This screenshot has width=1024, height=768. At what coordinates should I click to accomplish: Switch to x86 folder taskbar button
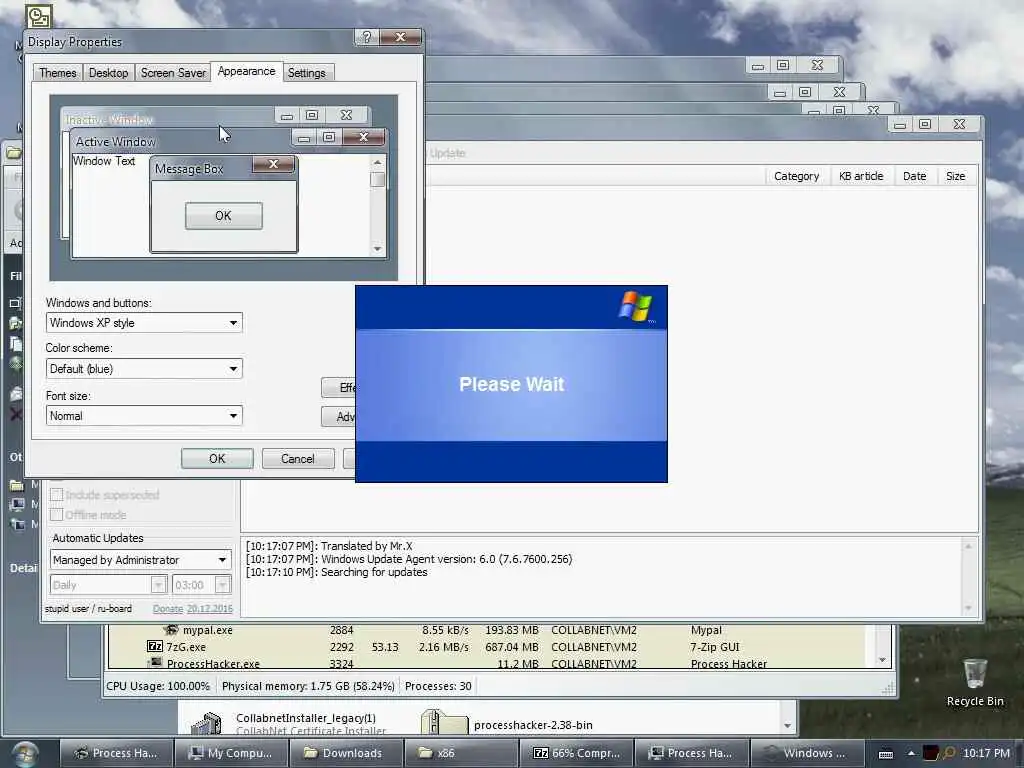click(461, 753)
